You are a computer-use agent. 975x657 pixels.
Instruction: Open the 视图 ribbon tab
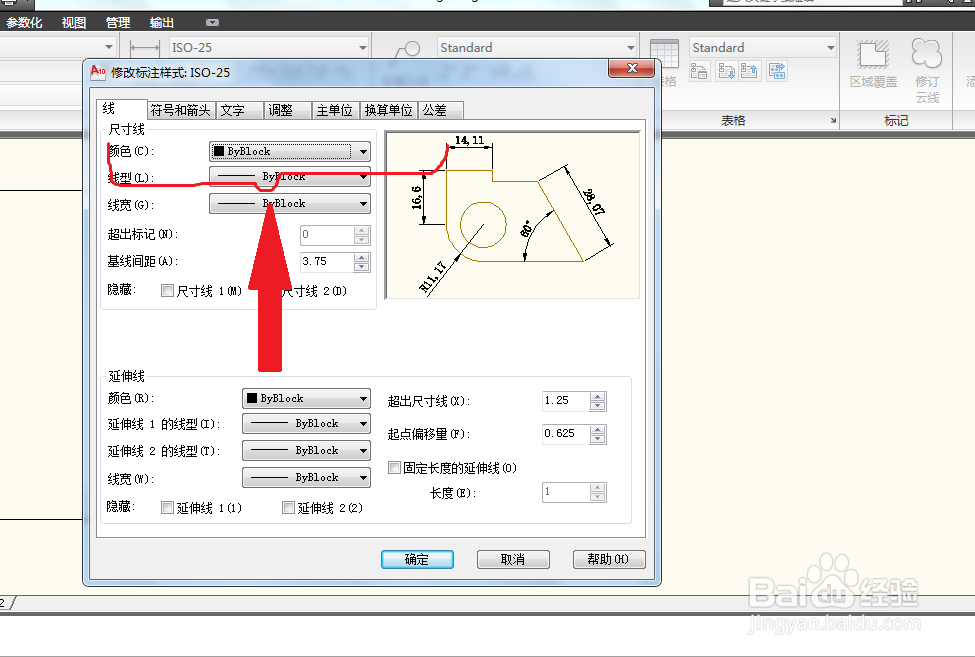pyautogui.click(x=73, y=23)
